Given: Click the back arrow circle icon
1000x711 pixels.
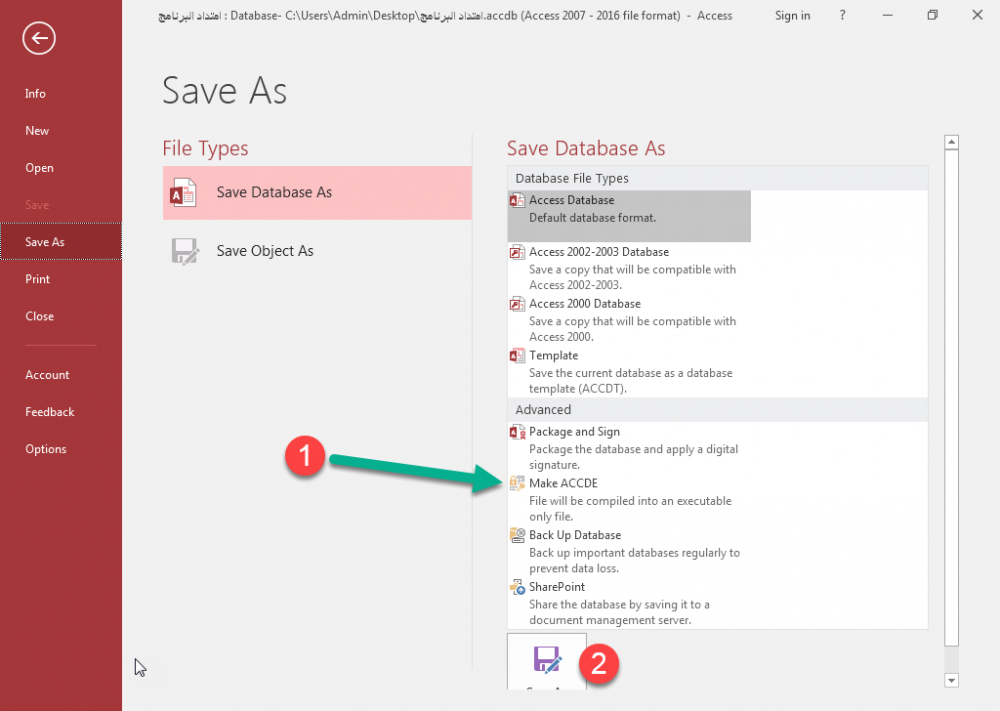Looking at the screenshot, I should click(x=39, y=38).
